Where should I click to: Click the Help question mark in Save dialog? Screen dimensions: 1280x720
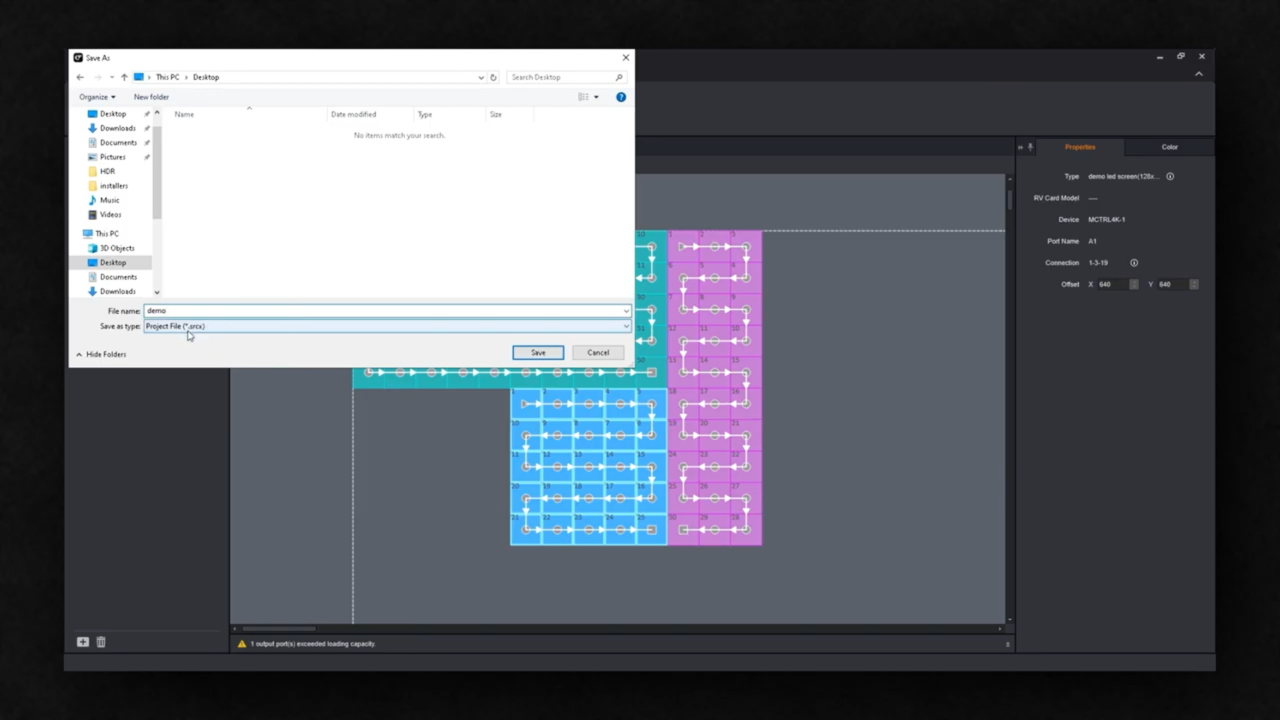(621, 97)
